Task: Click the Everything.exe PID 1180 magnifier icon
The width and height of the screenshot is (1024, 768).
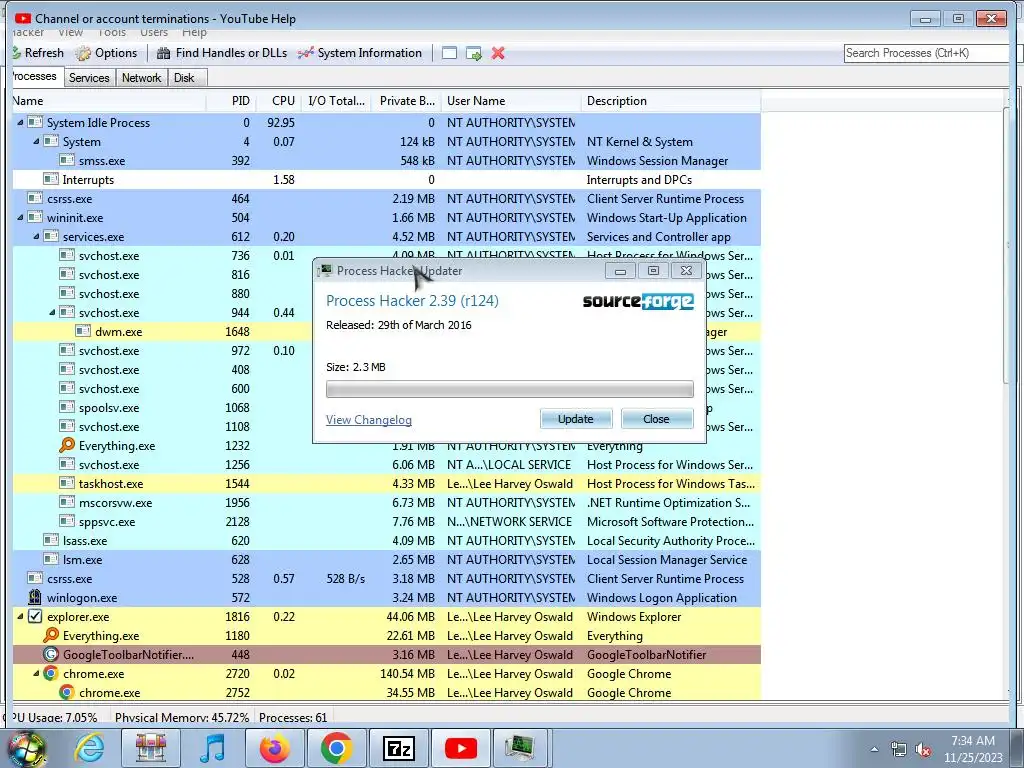Action: click(x=50, y=635)
